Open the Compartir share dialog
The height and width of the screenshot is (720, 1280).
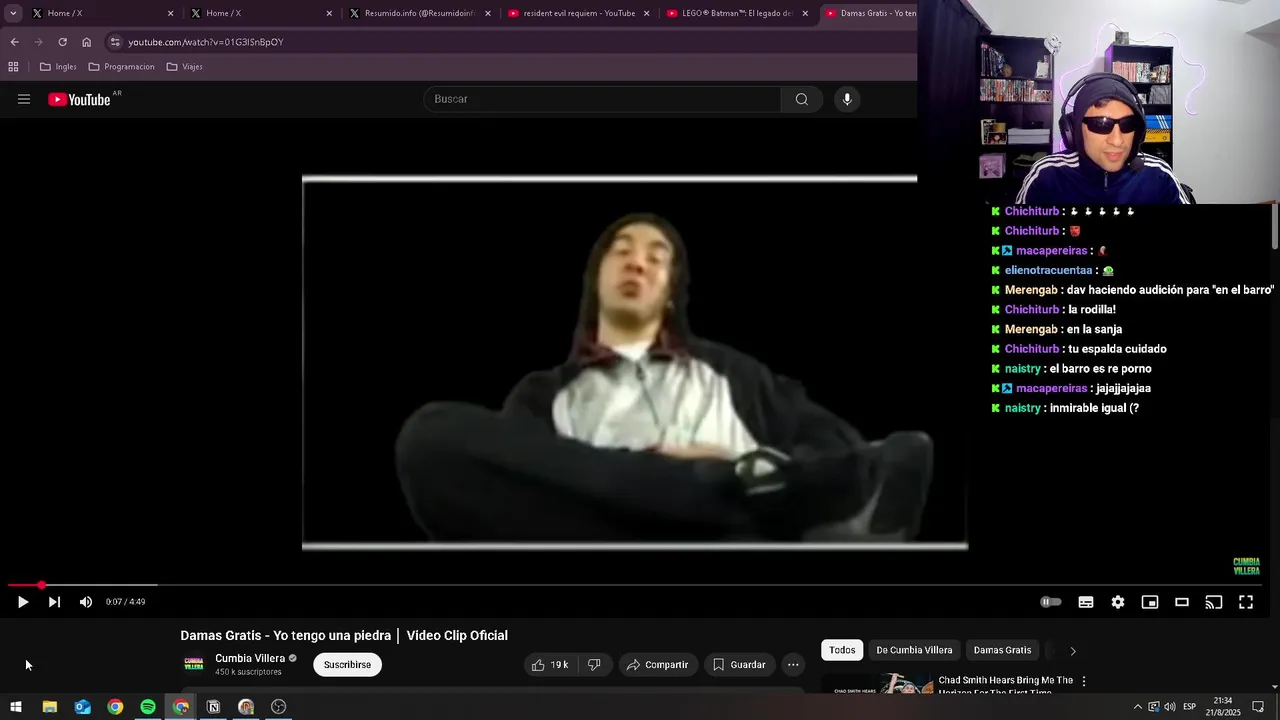point(658,665)
